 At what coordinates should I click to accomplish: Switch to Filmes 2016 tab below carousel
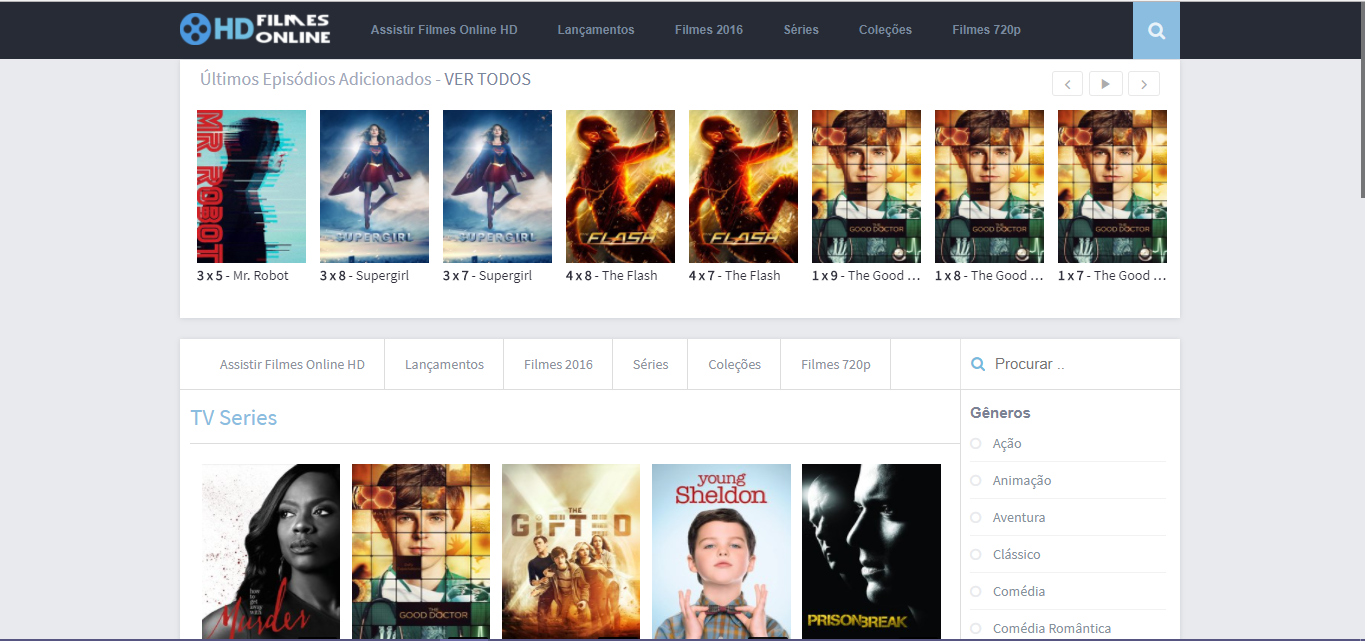pyautogui.click(x=558, y=364)
